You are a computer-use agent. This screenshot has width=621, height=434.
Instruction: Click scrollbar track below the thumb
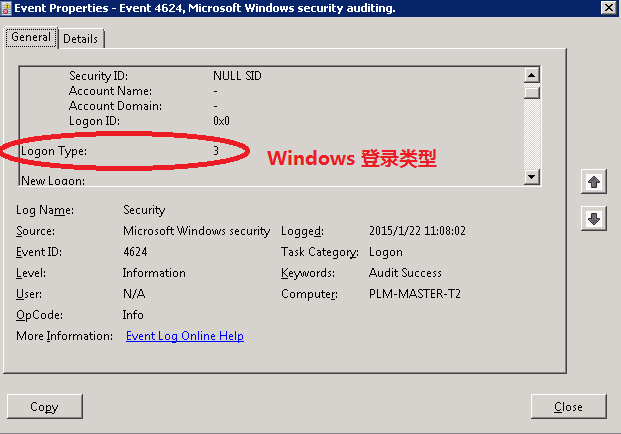(531, 134)
